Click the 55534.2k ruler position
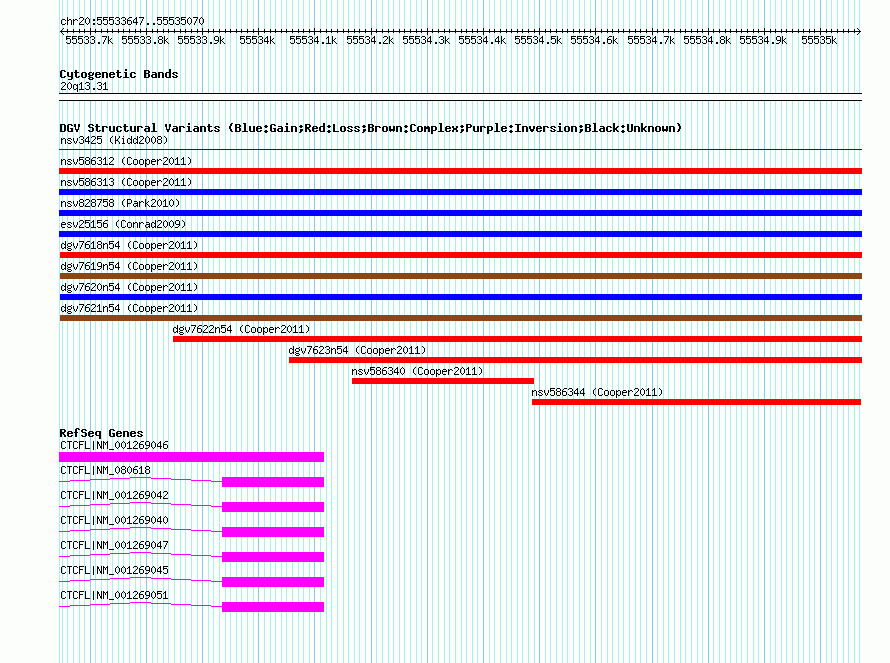 point(370,40)
